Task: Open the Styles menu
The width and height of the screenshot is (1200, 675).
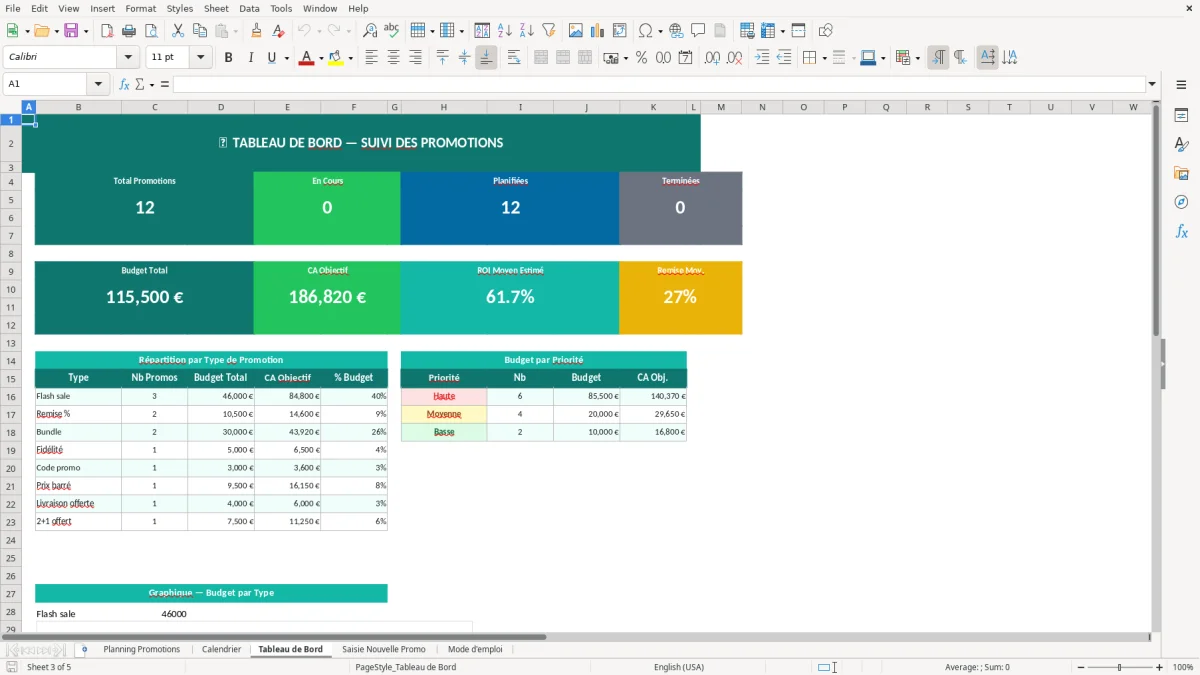Action: click(180, 8)
